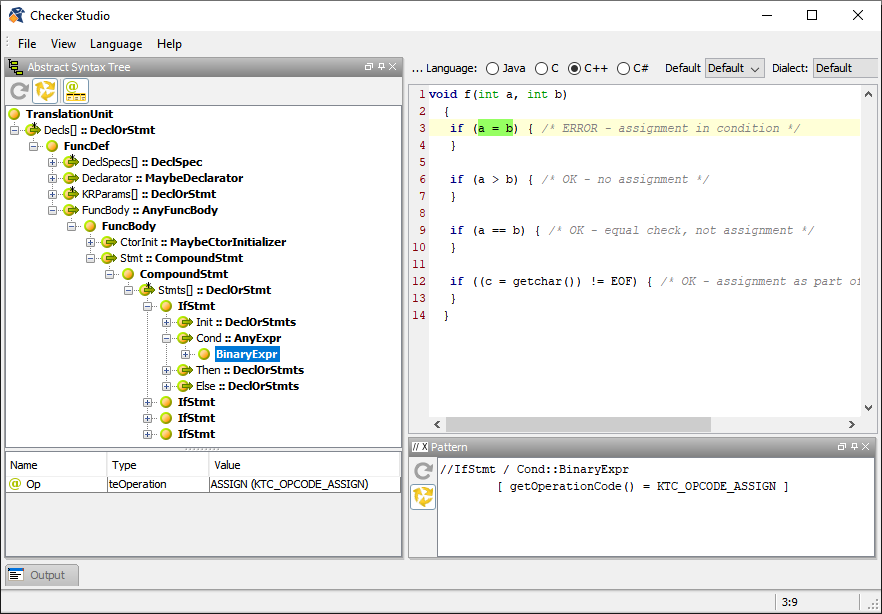Switch to the Output tab

click(42, 575)
